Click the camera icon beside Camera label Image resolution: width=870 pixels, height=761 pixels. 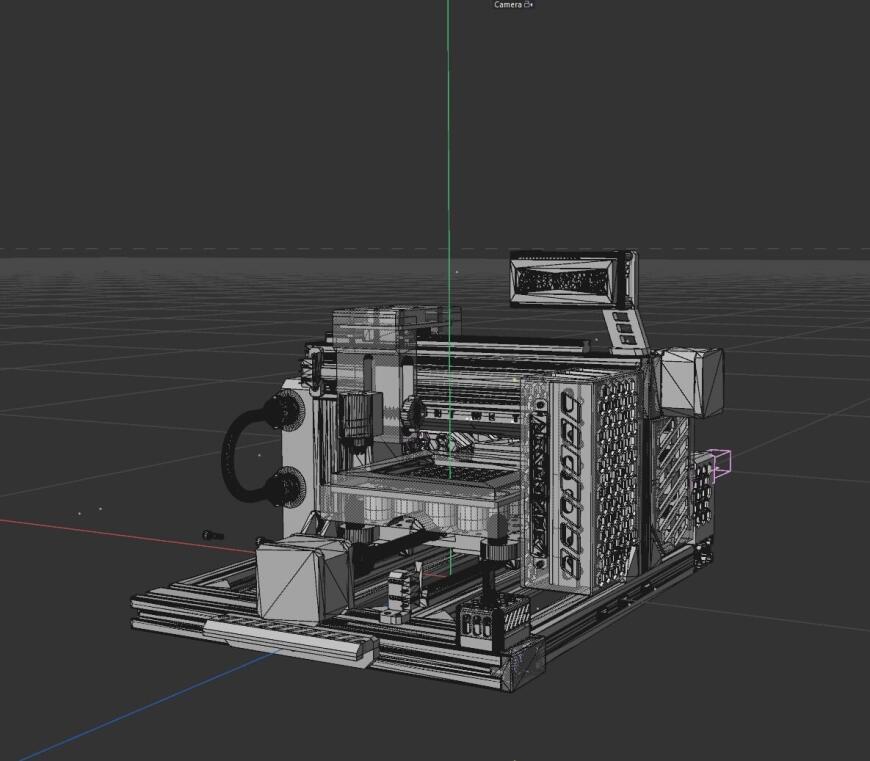pyautogui.click(x=528, y=4)
